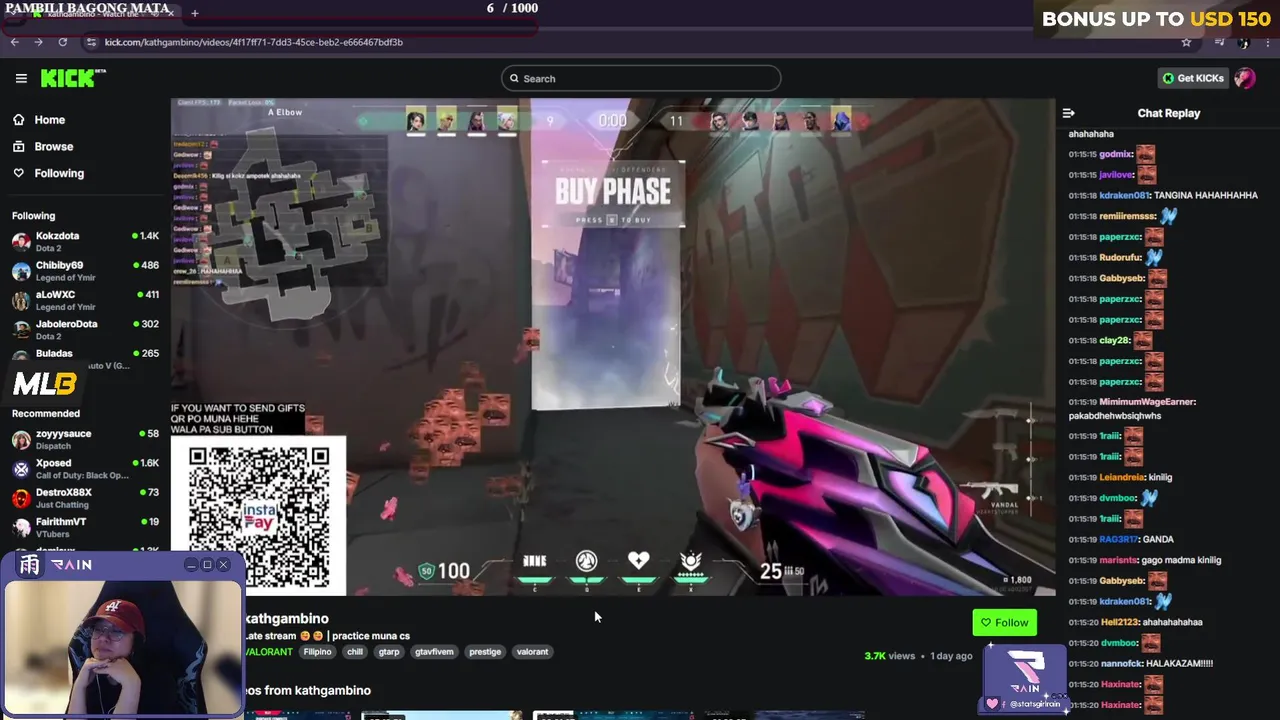Screen dimensions: 1280x720
Task: Click the Chat Replay heading
Action: [1168, 113]
